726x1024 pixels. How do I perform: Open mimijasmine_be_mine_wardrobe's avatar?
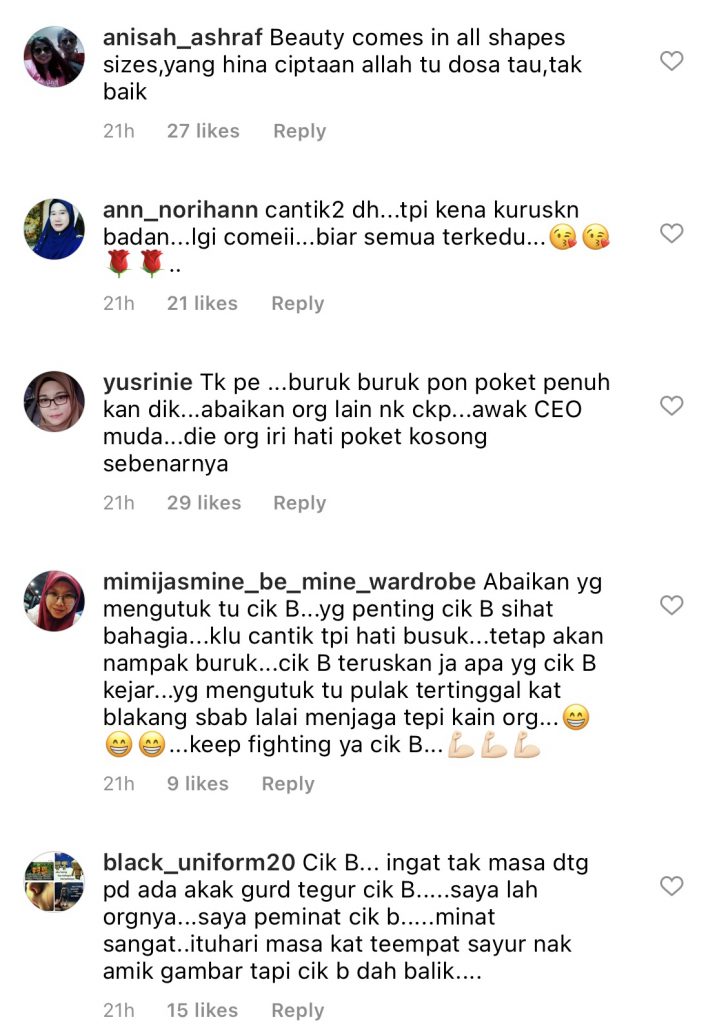[54, 601]
